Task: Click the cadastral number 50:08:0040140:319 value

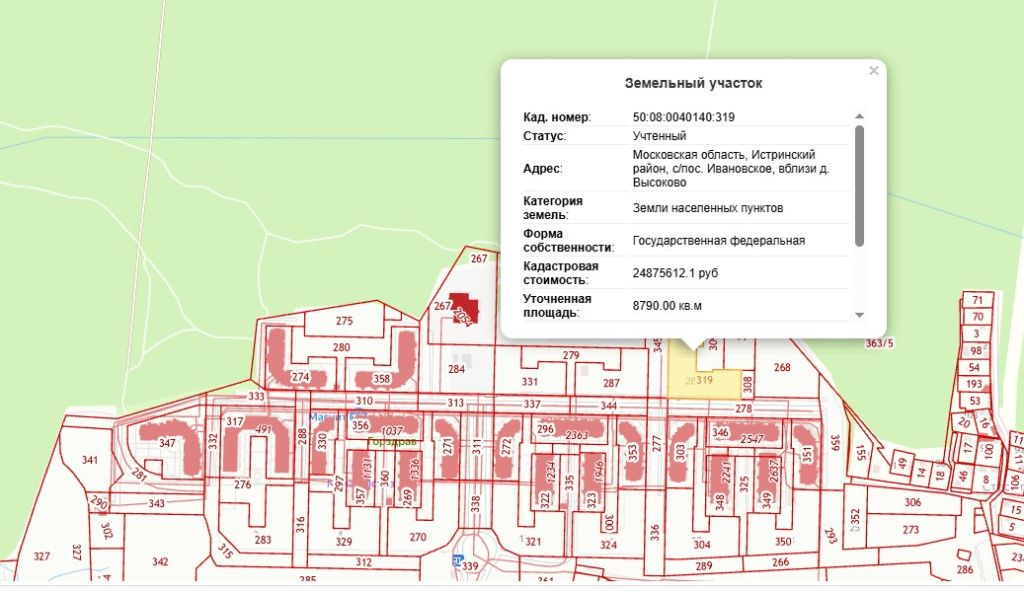Action: tap(684, 117)
